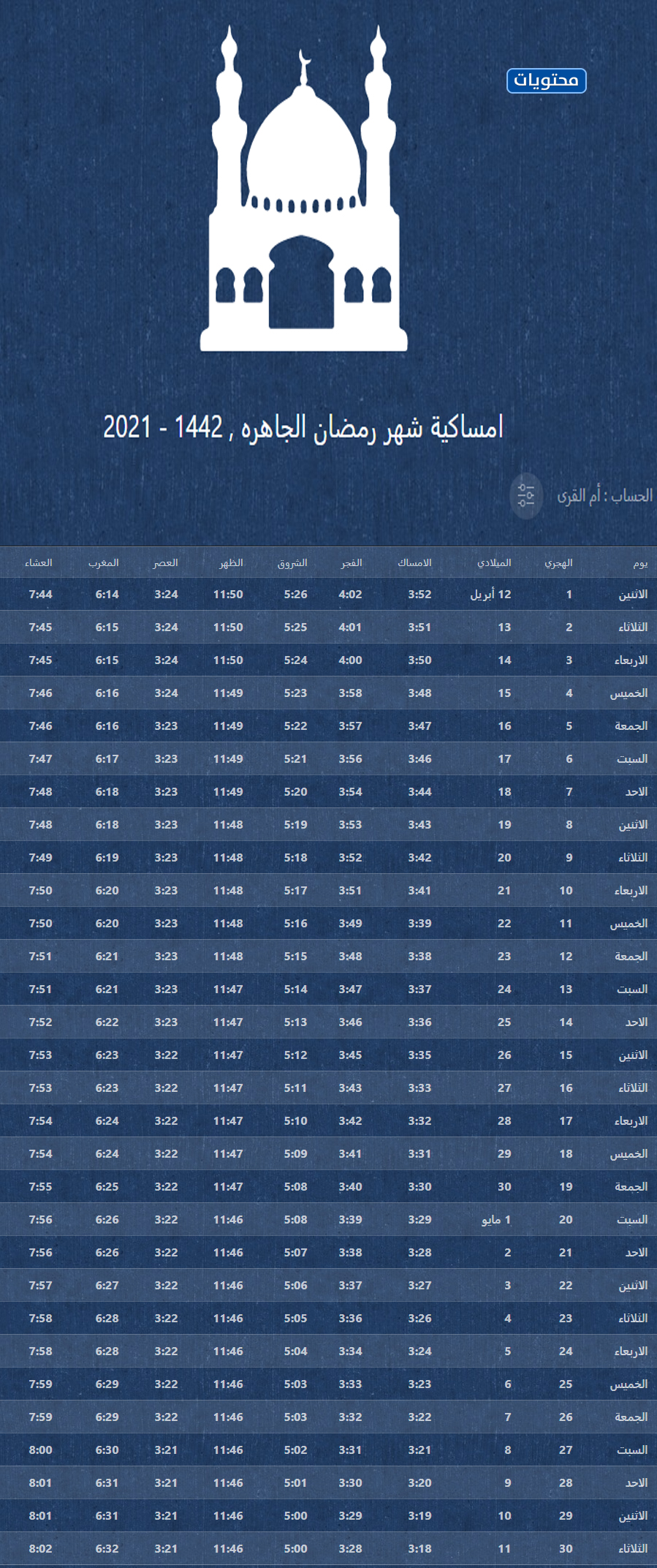The width and height of the screenshot is (657, 1568).
Task: Click sunrise time 5:05
Action: [295, 1319]
